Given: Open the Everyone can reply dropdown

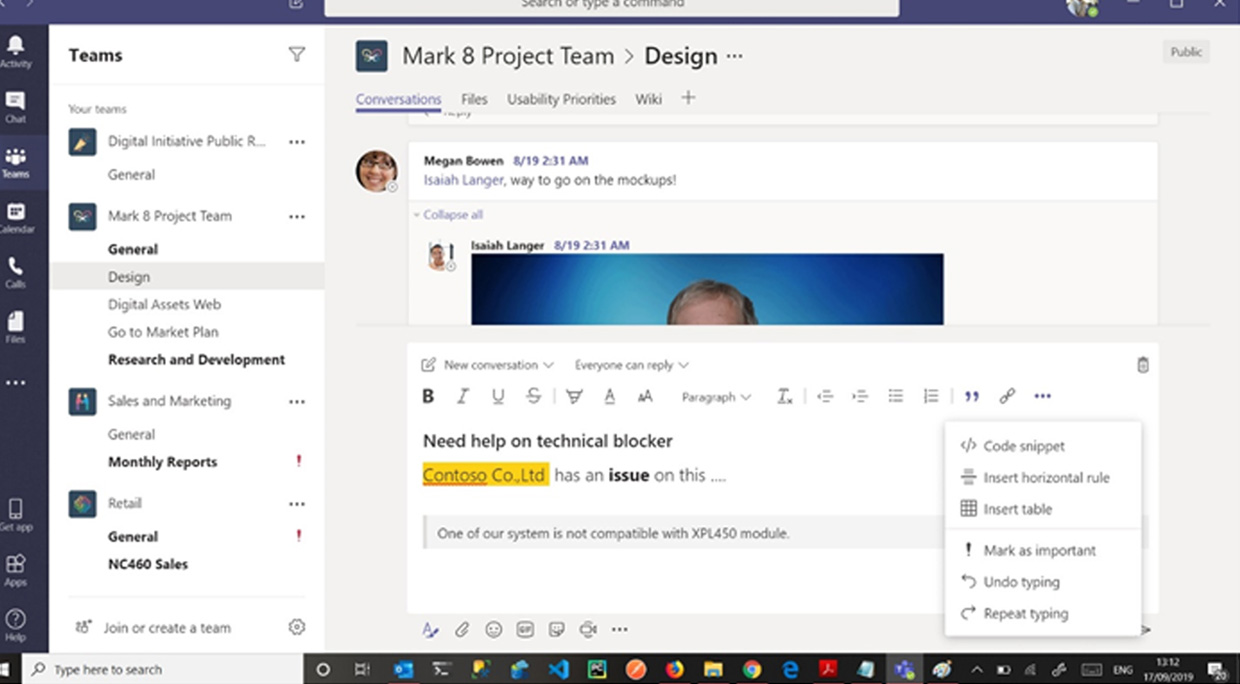Looking at the screenshot, I should click(x=631, y=365).
